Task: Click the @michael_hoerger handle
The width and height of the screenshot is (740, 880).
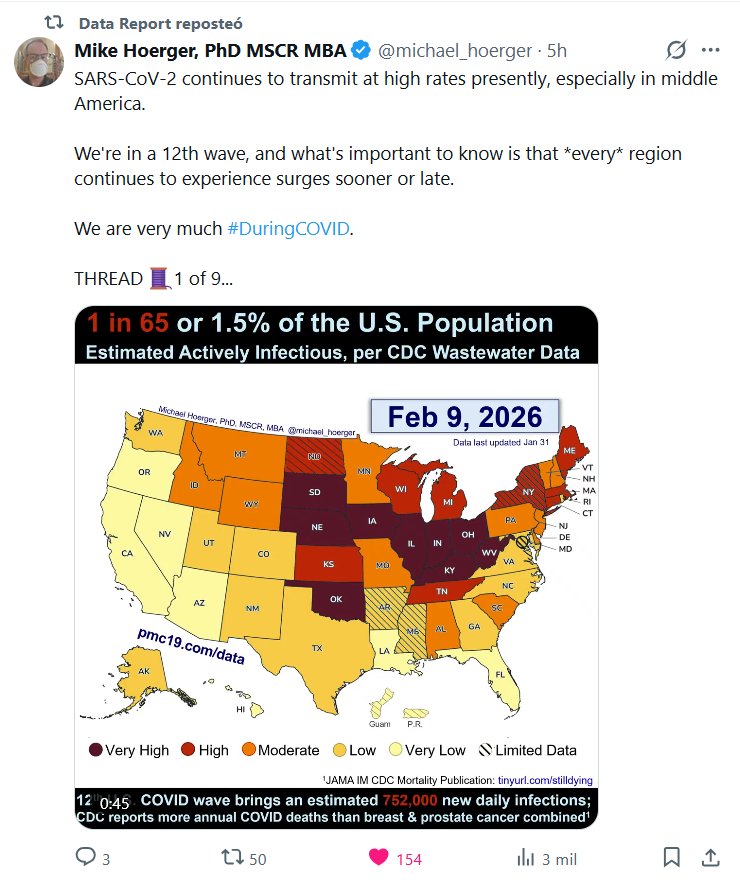Action: pyautogui.click(x=456, y=50)
